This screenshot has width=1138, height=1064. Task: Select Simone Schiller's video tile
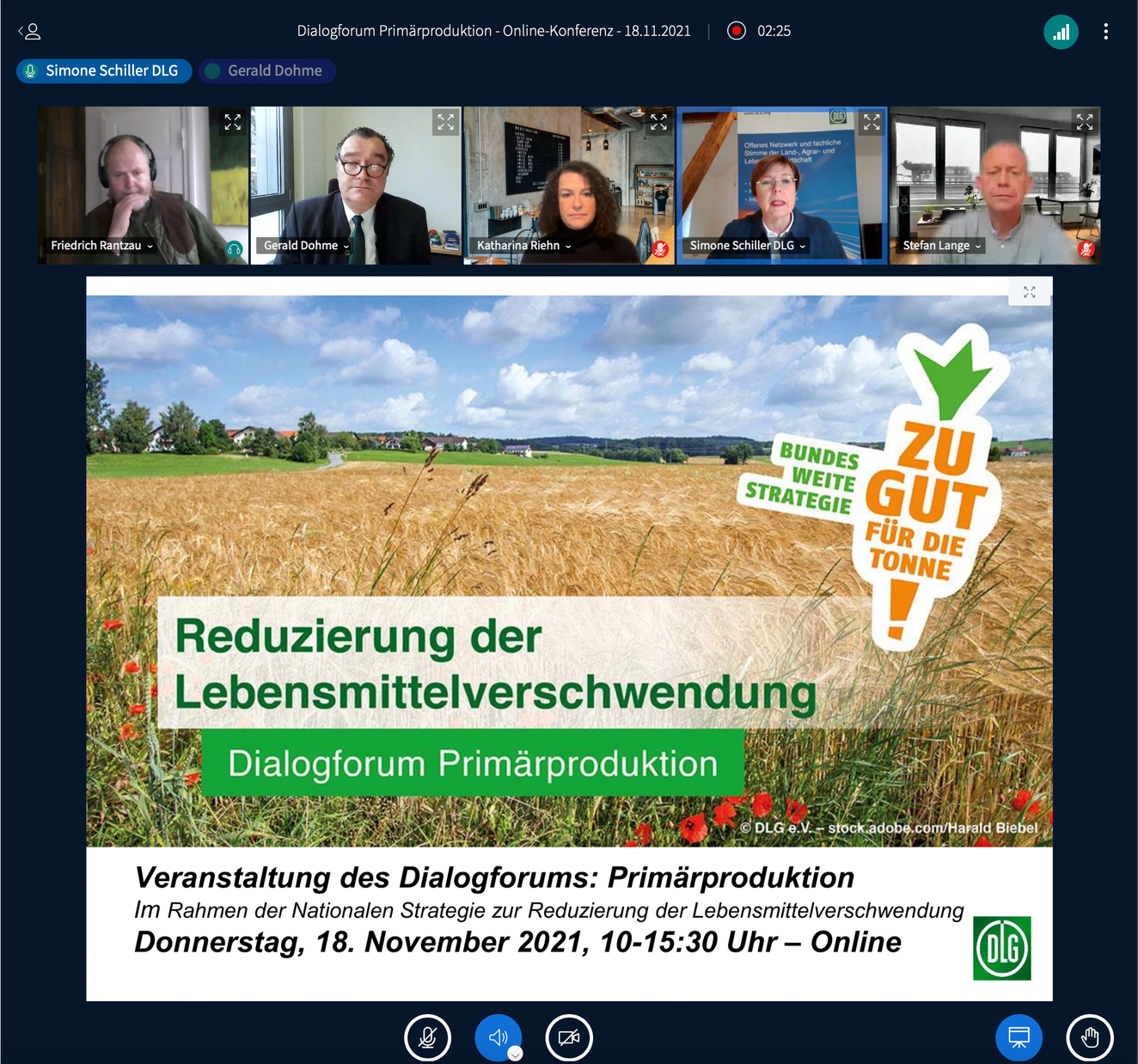(782, 185)
